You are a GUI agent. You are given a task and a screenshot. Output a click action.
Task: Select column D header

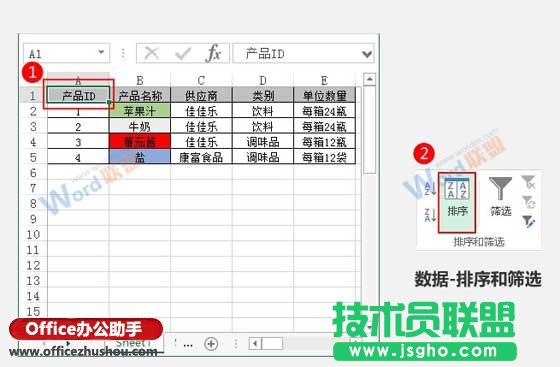click(x=263, y=80)
